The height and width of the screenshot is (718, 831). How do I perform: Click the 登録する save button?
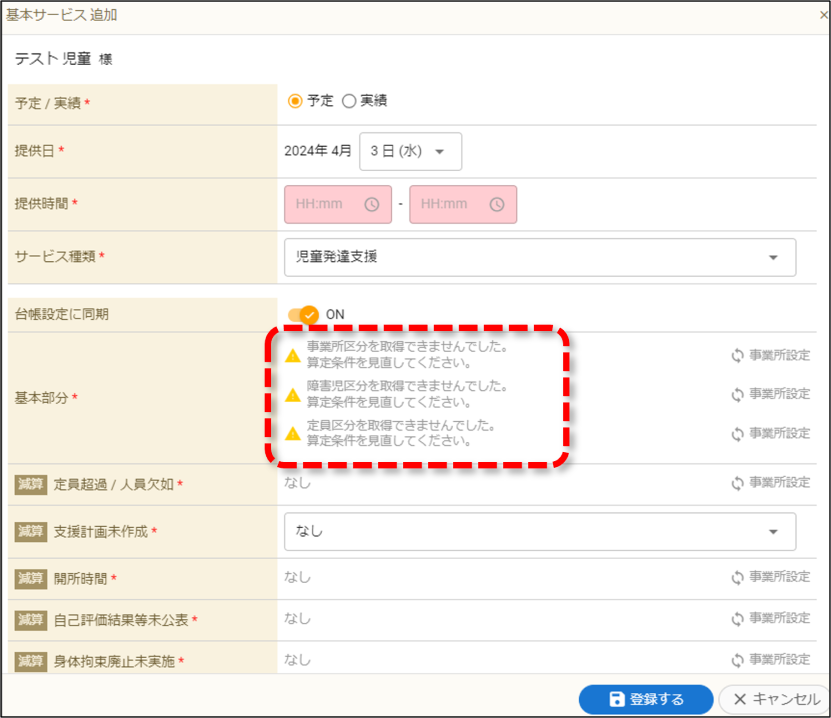coord(646,699)
